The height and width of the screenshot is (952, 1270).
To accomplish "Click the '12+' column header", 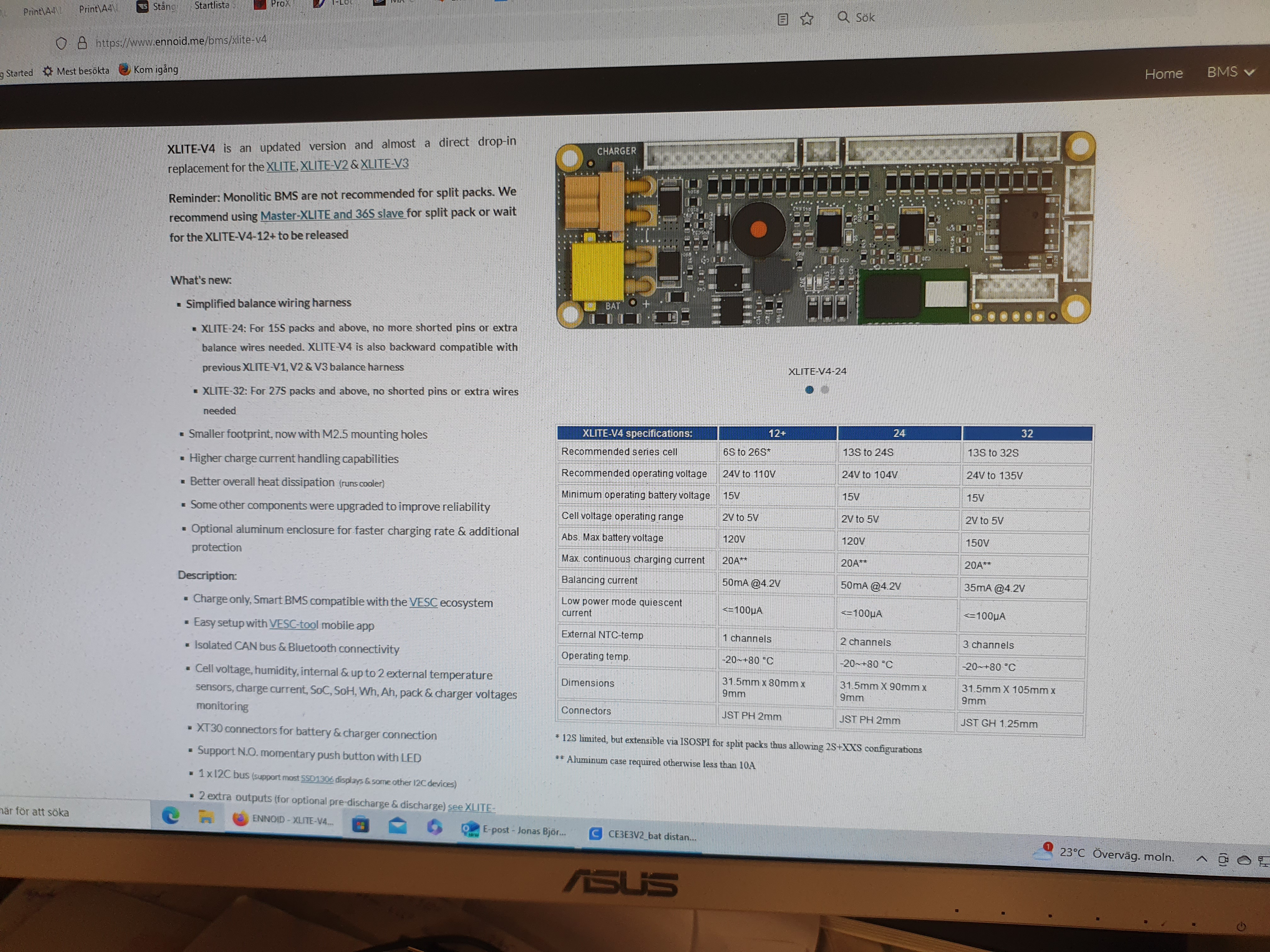I will pos(777,433).
